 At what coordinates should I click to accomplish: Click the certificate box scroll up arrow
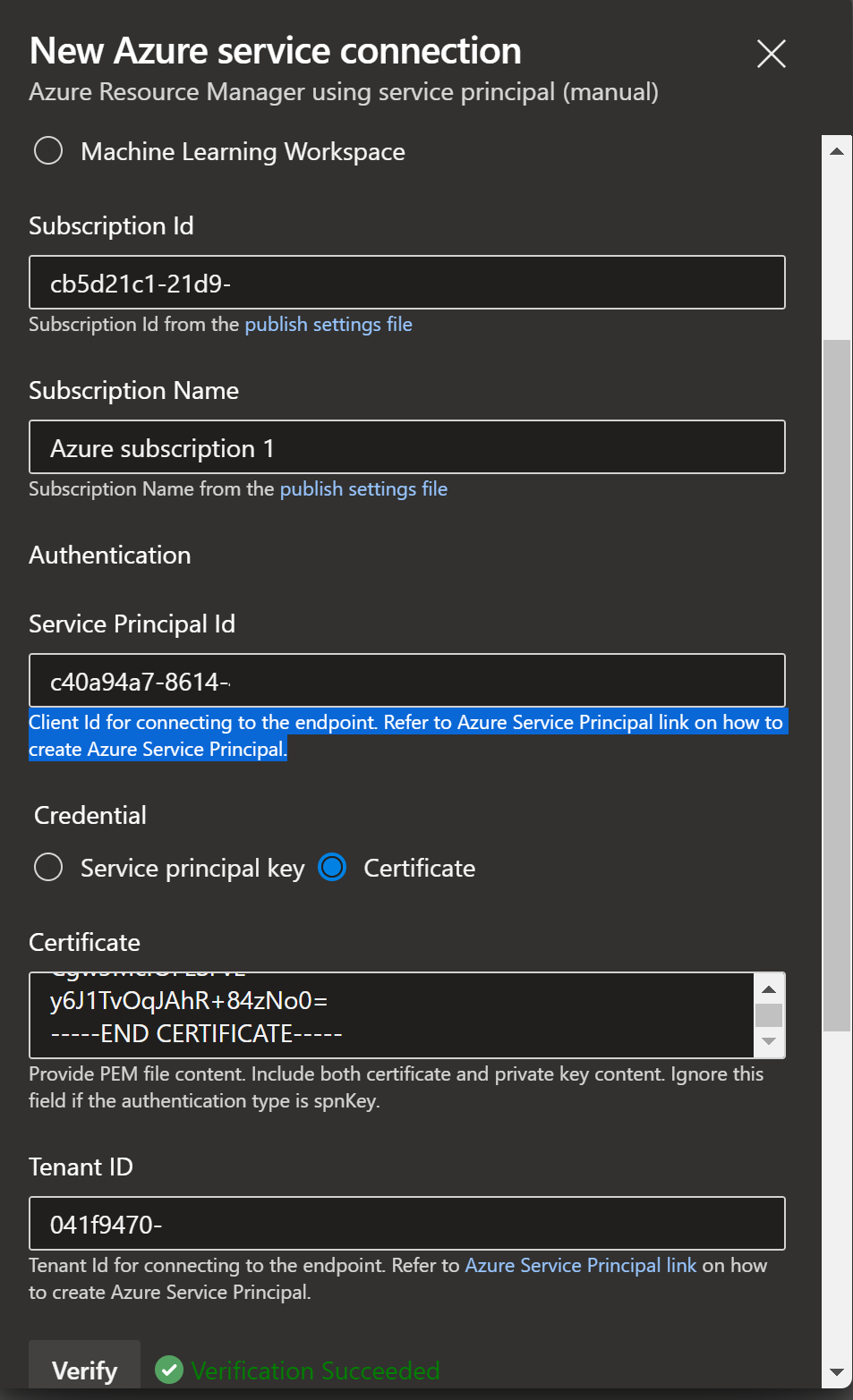click(x=769, y=988)
